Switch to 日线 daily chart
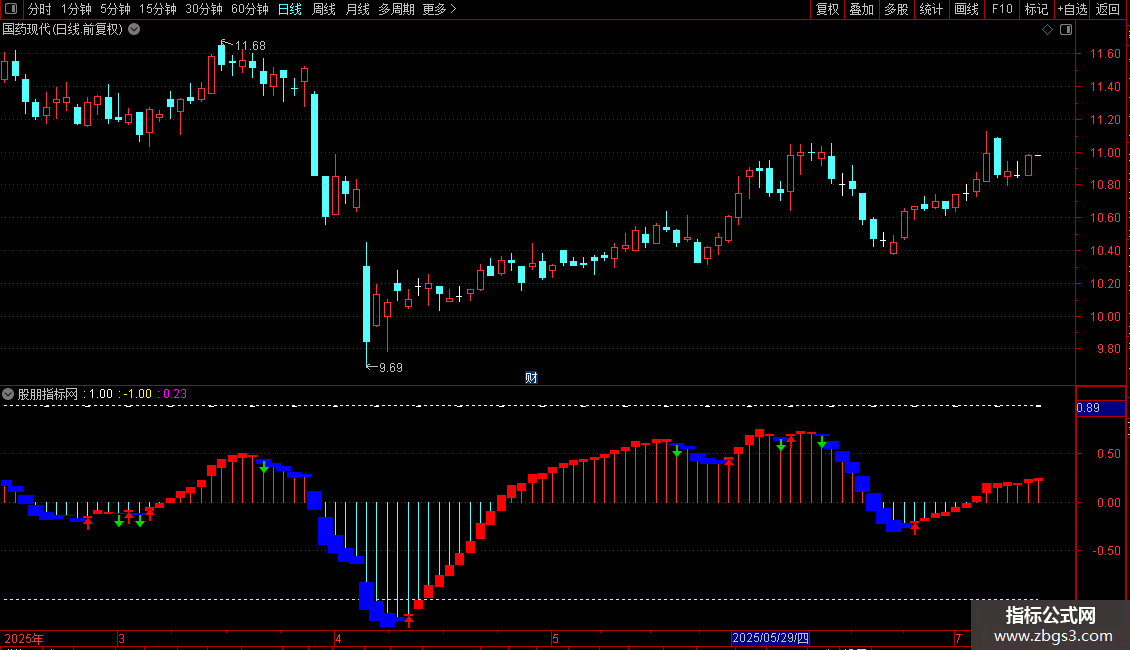Image resolution: width=1130 pixels, height=650 pixels. (x=290, y=9)
